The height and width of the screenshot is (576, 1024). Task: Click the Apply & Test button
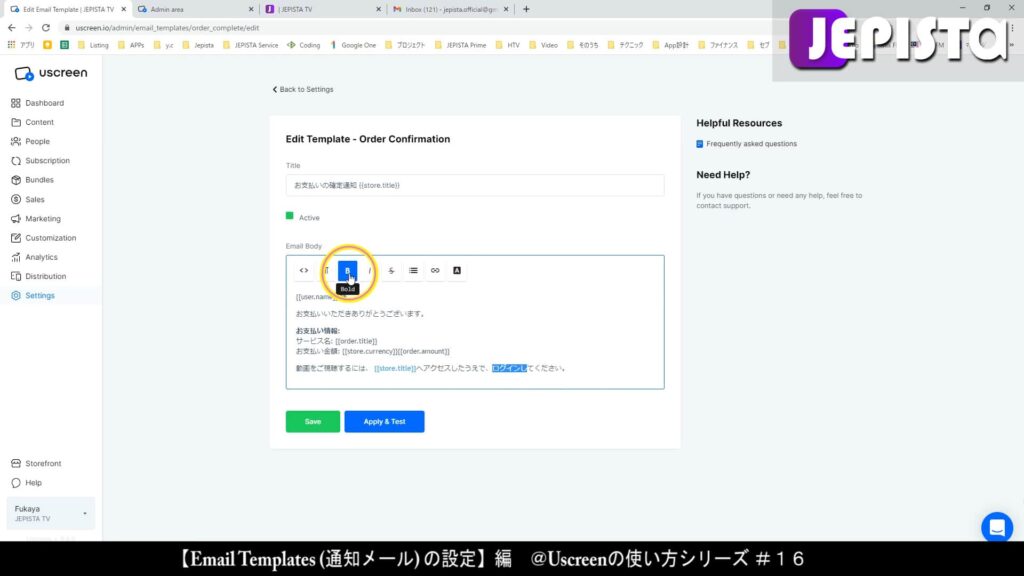[385, 422]
